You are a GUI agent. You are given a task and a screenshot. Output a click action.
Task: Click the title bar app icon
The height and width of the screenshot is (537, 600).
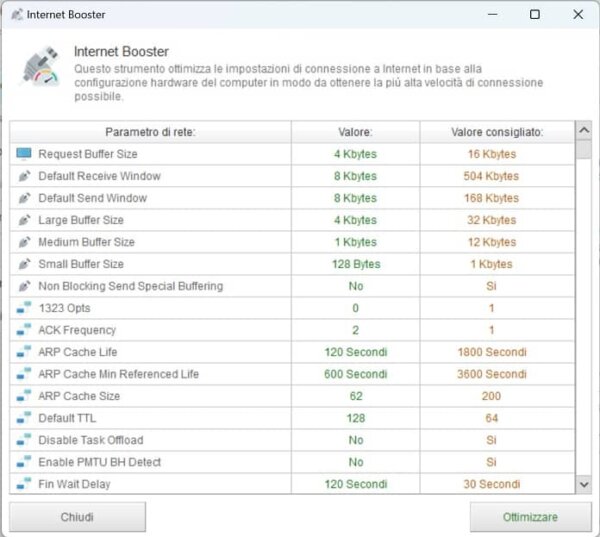pos(16,14)
